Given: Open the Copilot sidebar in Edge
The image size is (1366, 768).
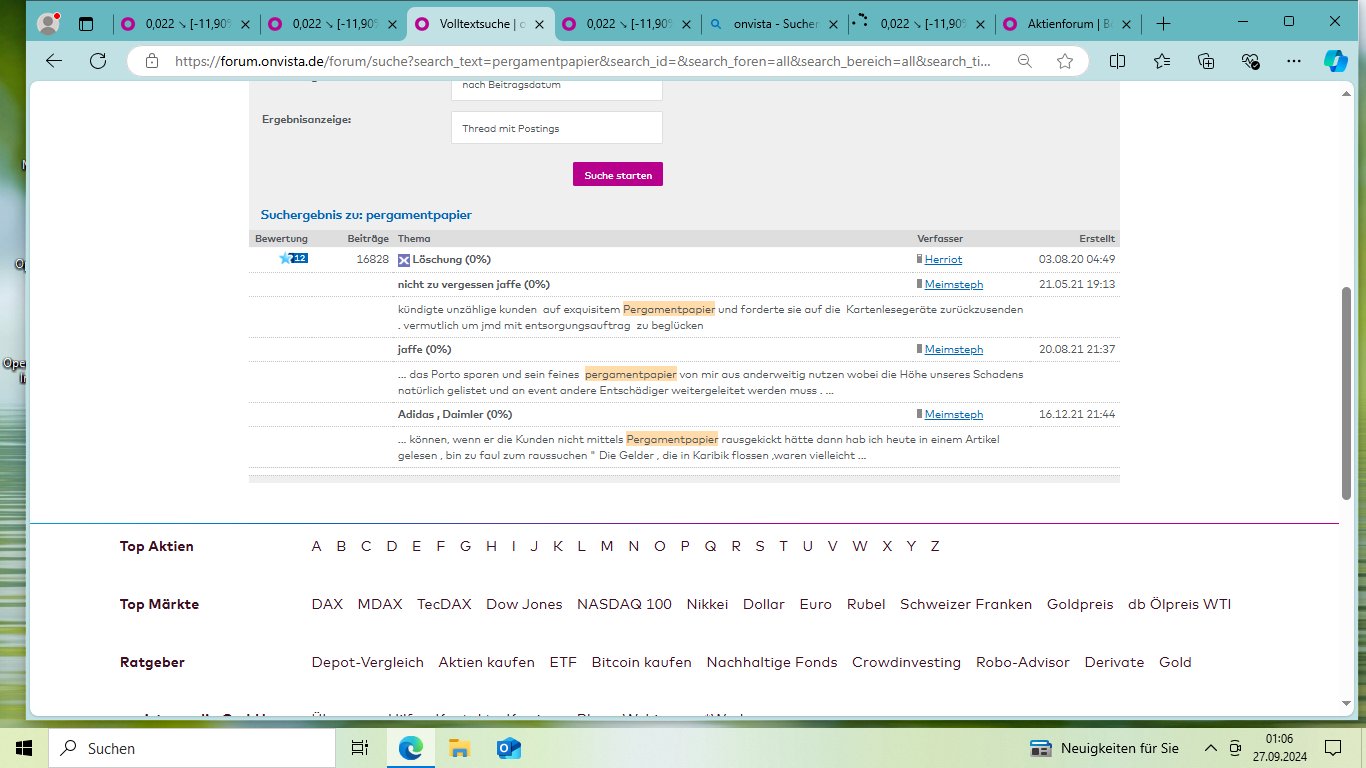Looking at the screenshot, I should point(1336,61).
